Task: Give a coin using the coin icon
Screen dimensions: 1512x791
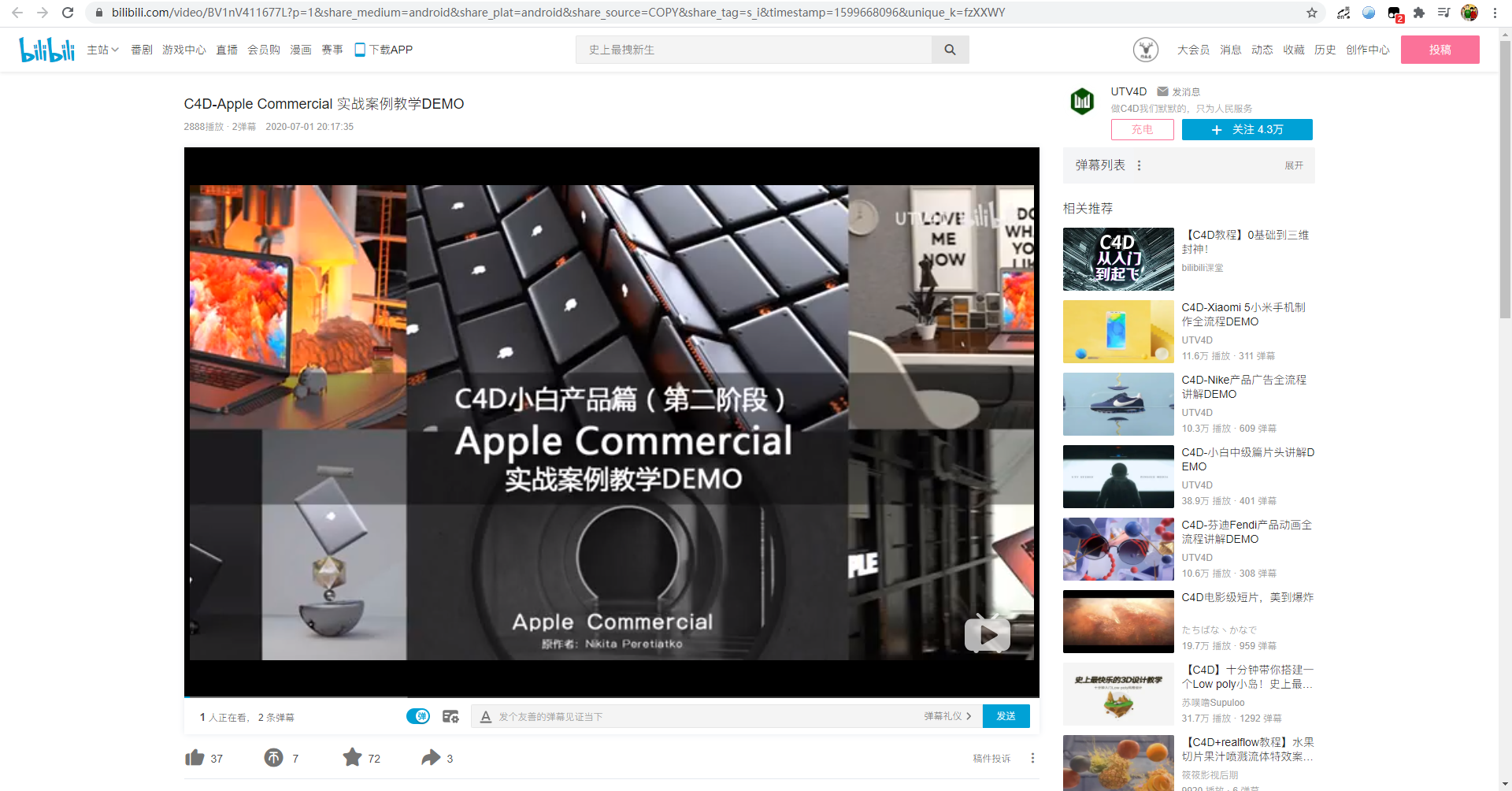Action: pos(273,758)
